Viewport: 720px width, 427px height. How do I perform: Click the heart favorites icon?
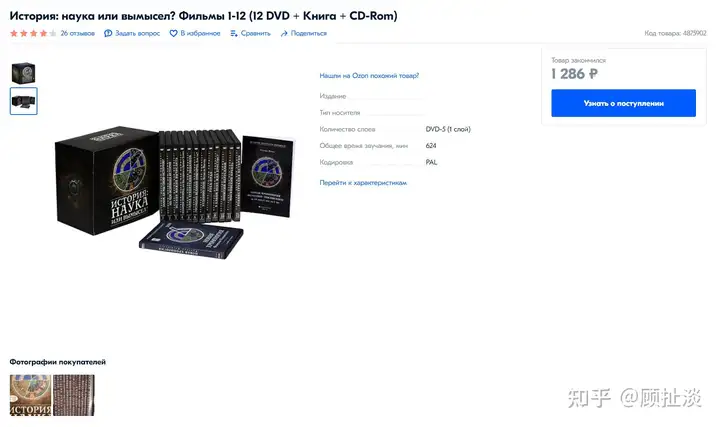point(173,33)
